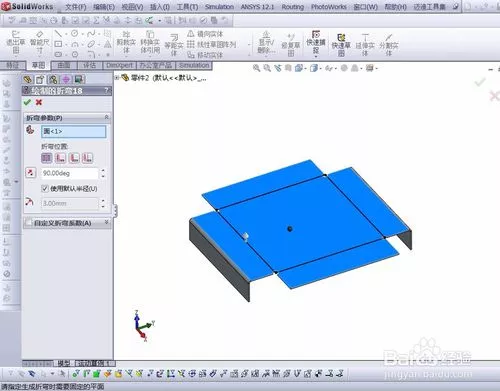Switch to the DimXpert tab
This screenshot has height=391, width=500.
coord(120,65)
